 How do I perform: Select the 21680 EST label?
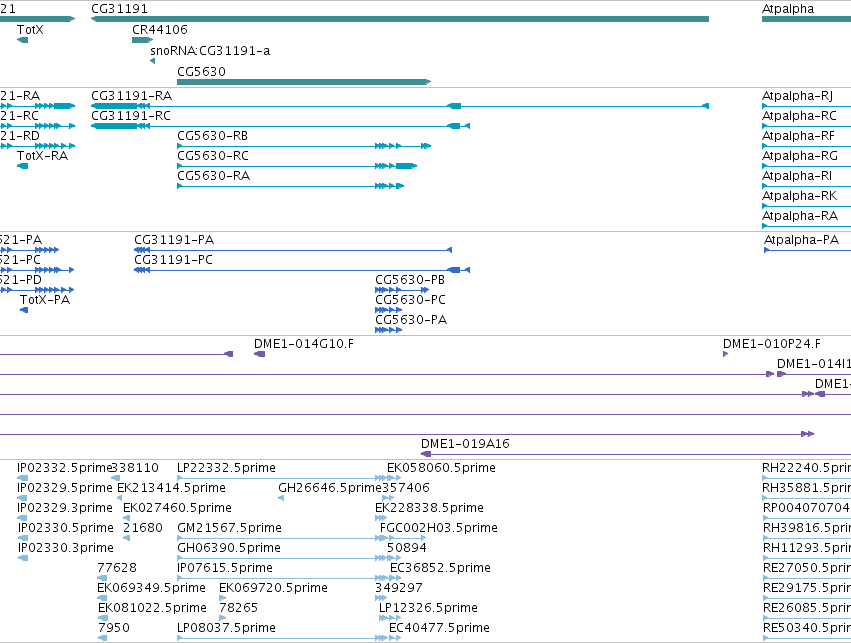[x=143, y=528]
